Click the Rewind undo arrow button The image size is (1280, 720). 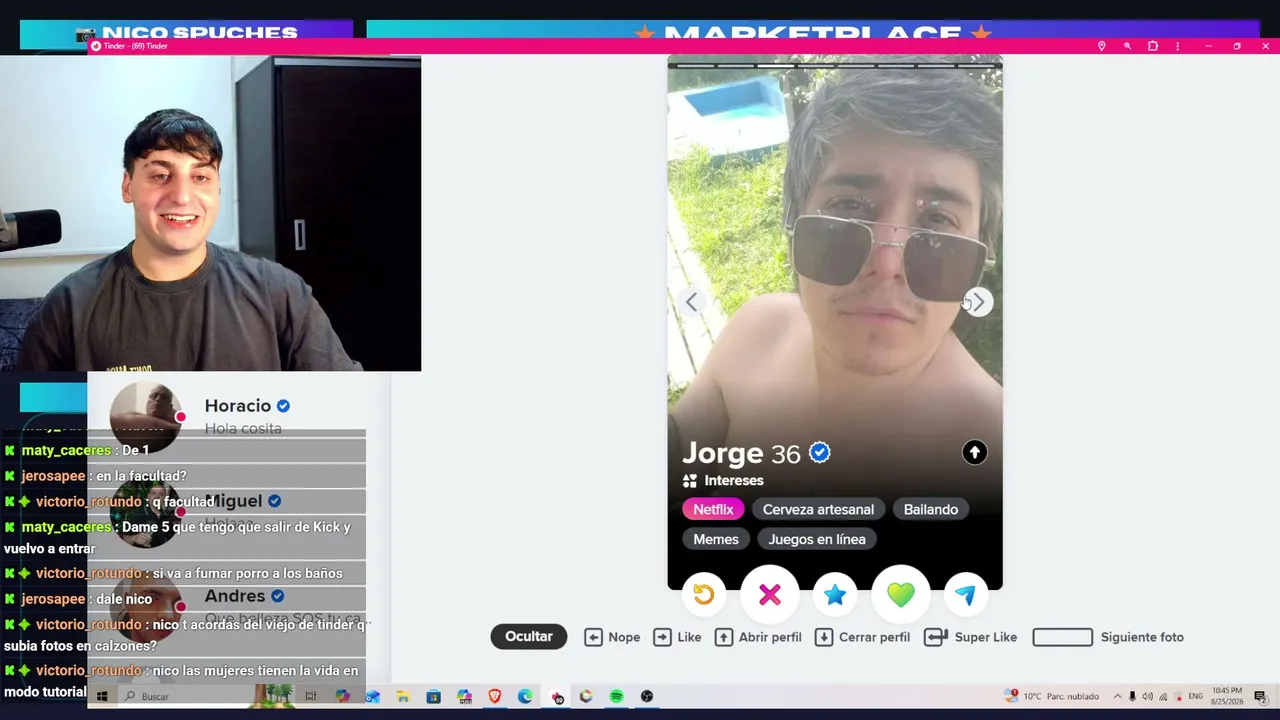point(703,595)
